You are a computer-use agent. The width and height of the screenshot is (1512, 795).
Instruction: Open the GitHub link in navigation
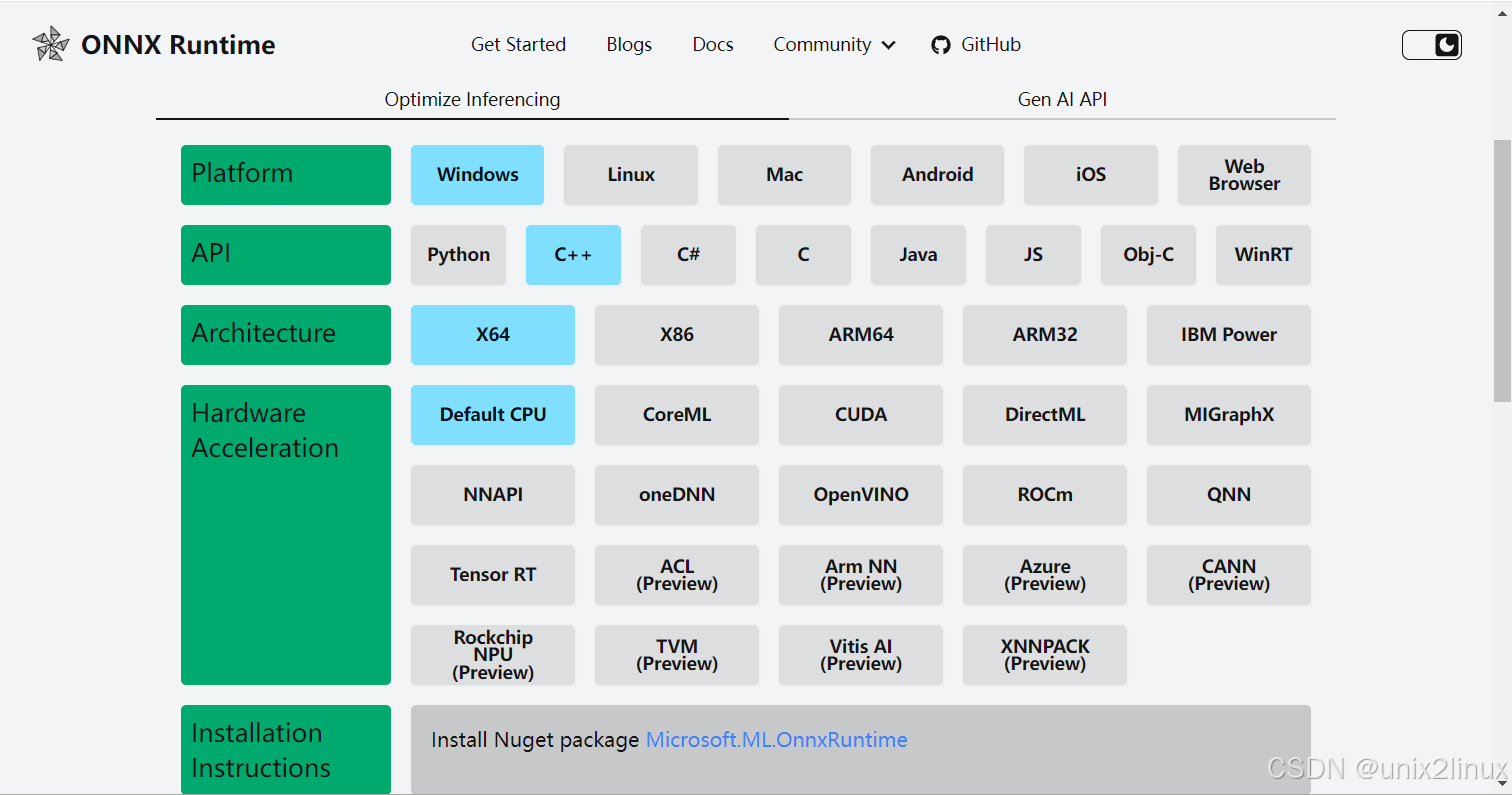pos(991,45)
